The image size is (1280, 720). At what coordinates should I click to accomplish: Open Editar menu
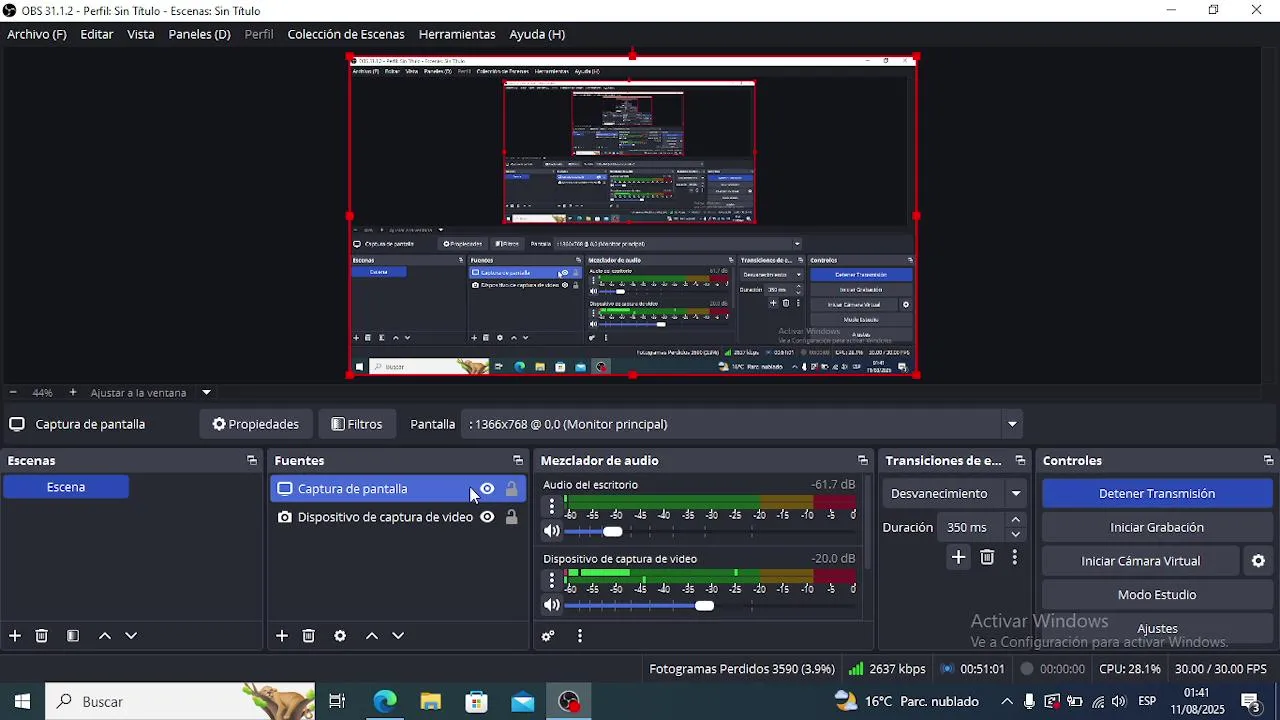pos(97,34)
